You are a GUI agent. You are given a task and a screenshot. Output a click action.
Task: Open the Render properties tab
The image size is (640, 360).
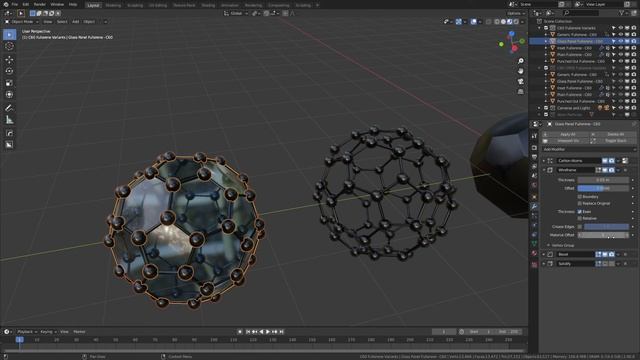tap(534, 147)
